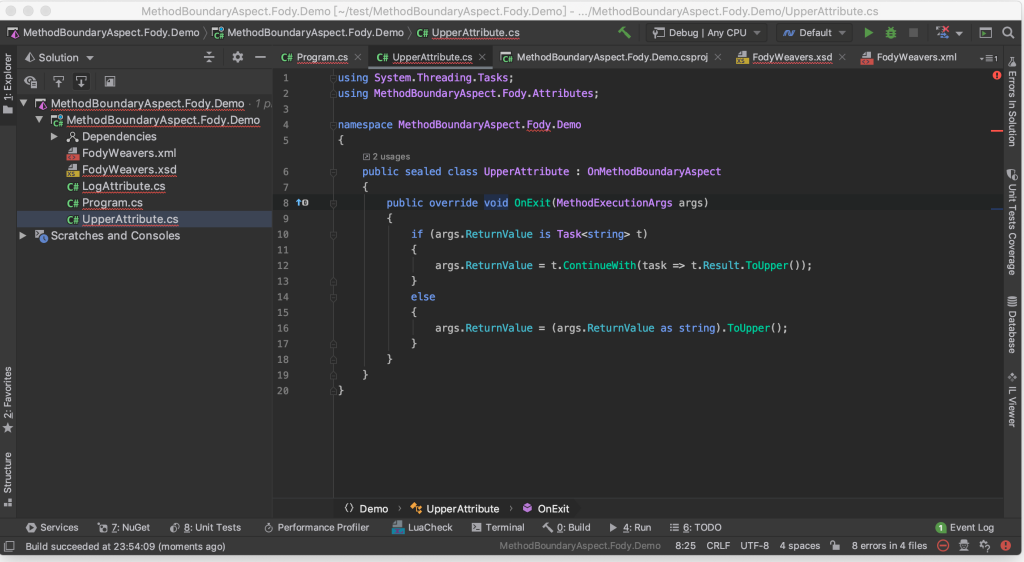Open the Database side panel
The image size is (1024, 562).
(1012, 325)
